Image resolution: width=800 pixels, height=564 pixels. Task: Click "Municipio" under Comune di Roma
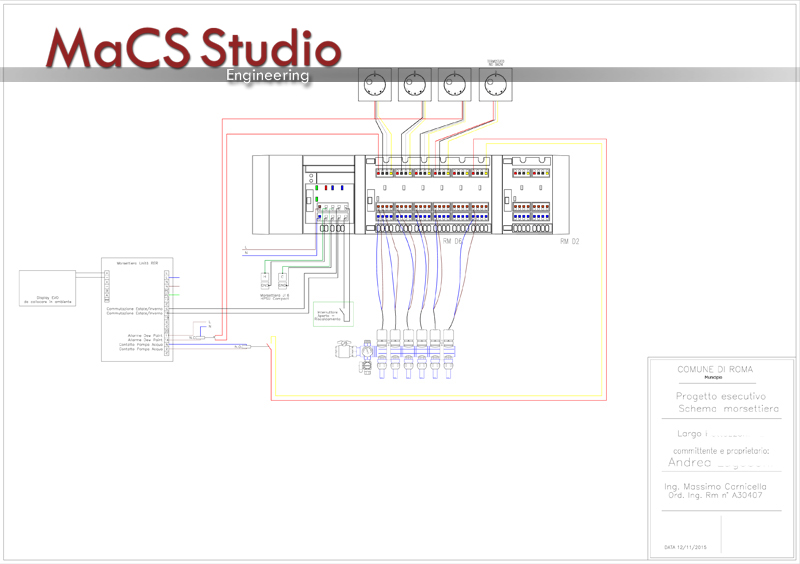point(713,378)
